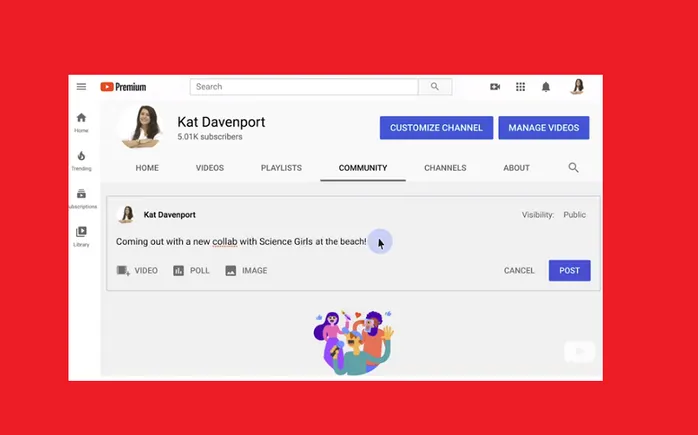This screenshot has height=435, width=698.
Task: Attach a video to the post
Action: click(137, 270)
